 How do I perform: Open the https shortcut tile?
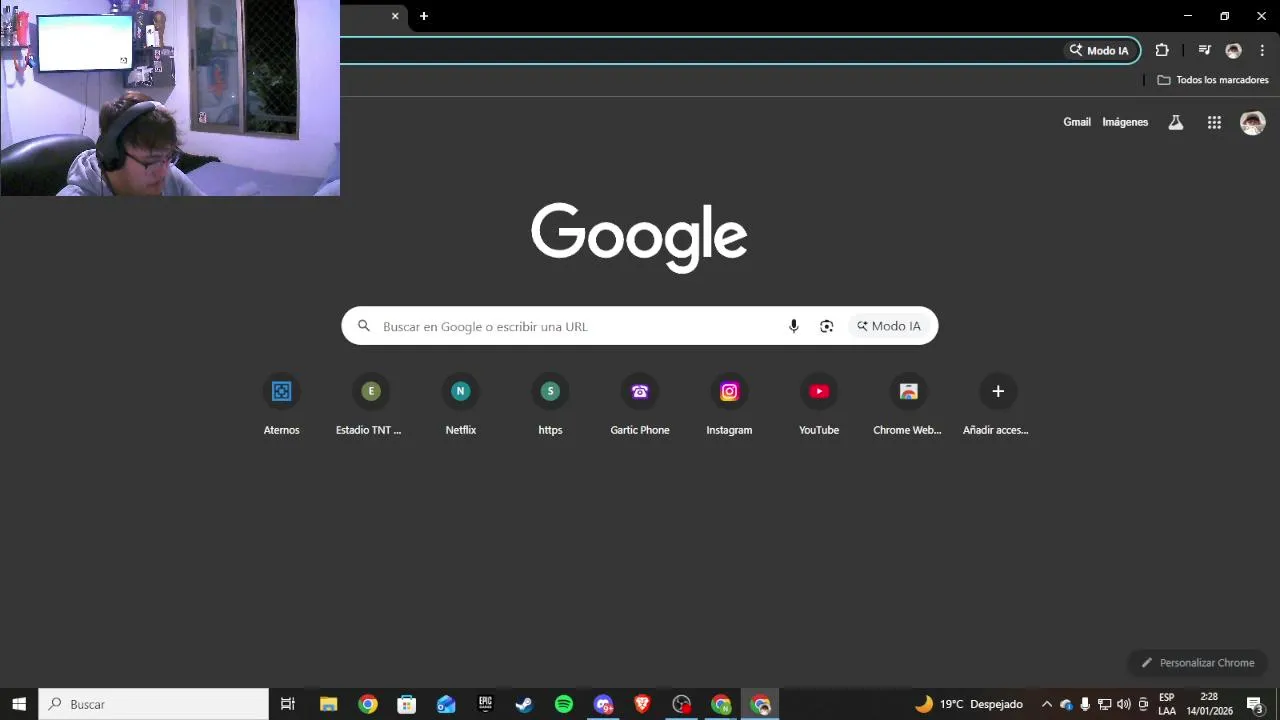pos(550,405)
